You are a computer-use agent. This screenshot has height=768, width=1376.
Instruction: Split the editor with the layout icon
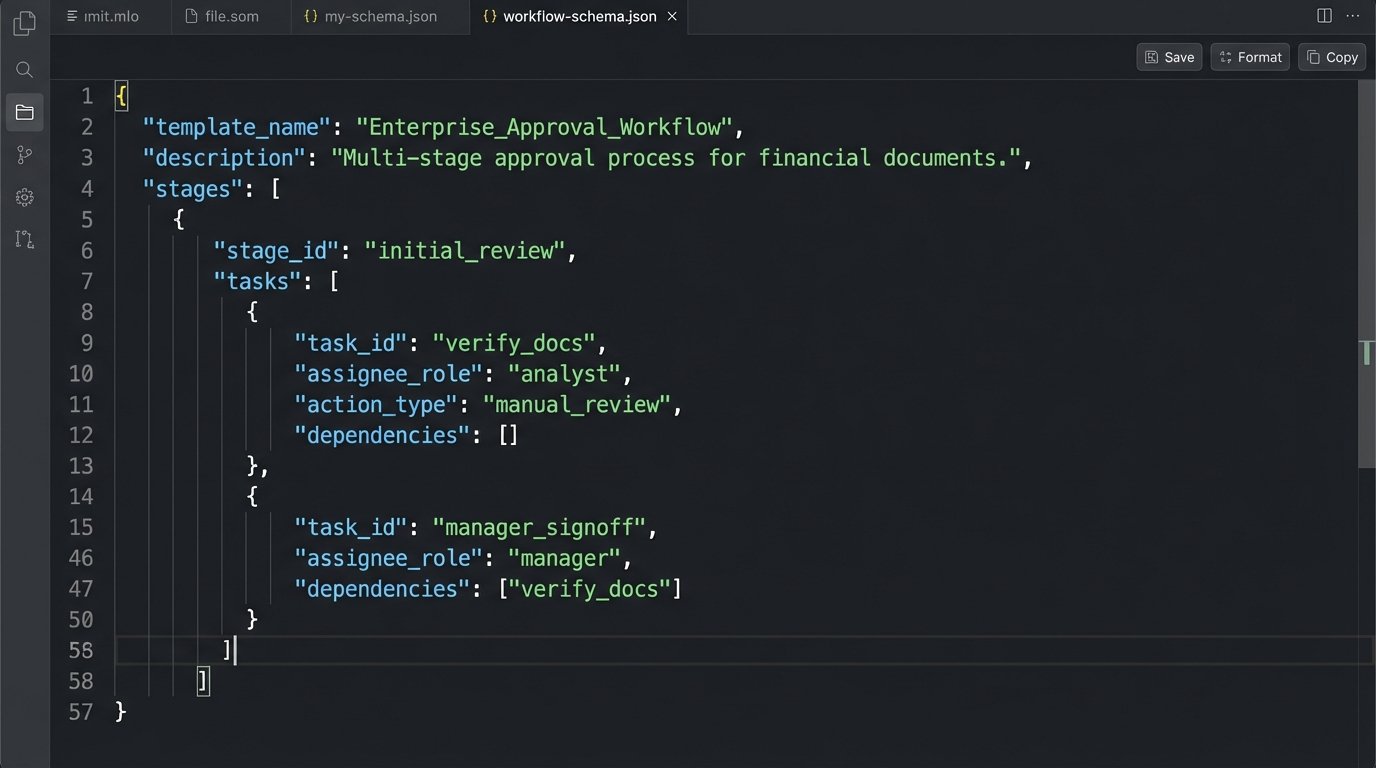(x=1324, y=15)
